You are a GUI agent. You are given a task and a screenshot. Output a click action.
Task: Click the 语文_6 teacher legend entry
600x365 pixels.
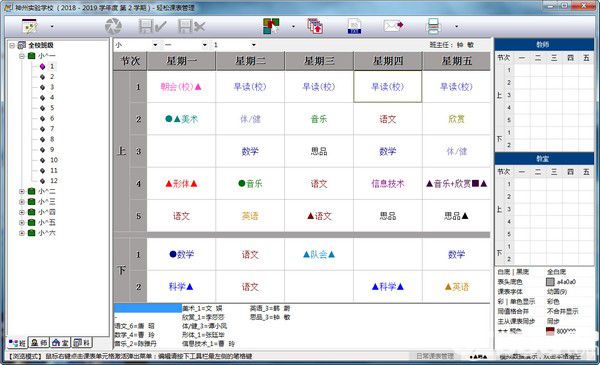click(x=135, y=326)
